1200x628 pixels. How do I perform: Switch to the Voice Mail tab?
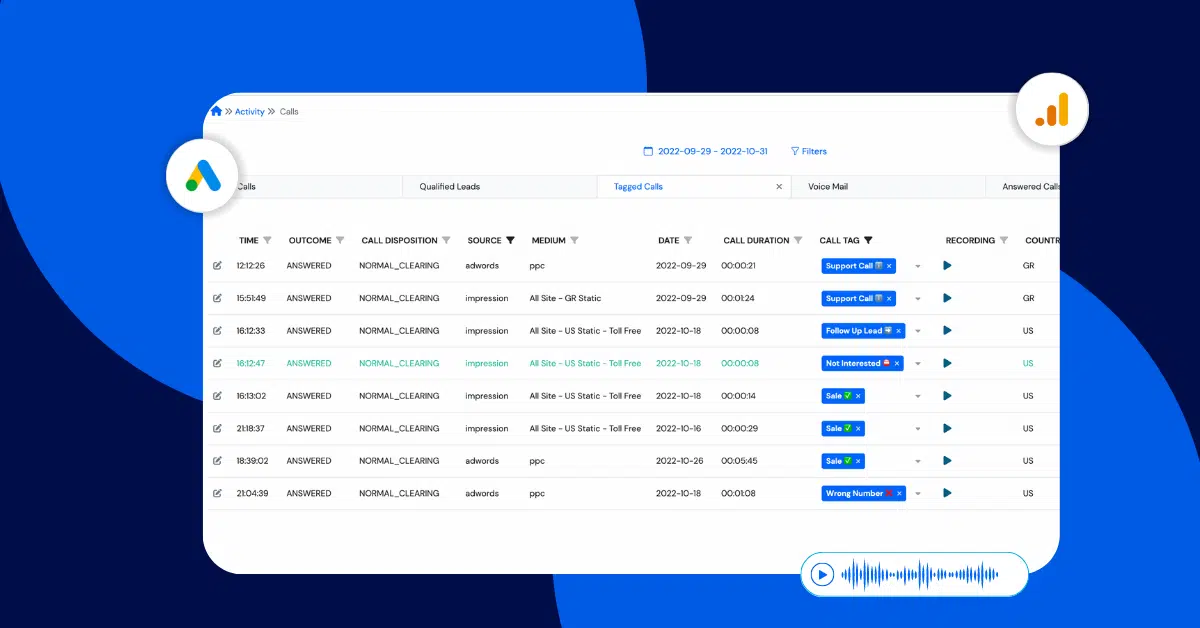pyautogui.click(x=888, y=187)
